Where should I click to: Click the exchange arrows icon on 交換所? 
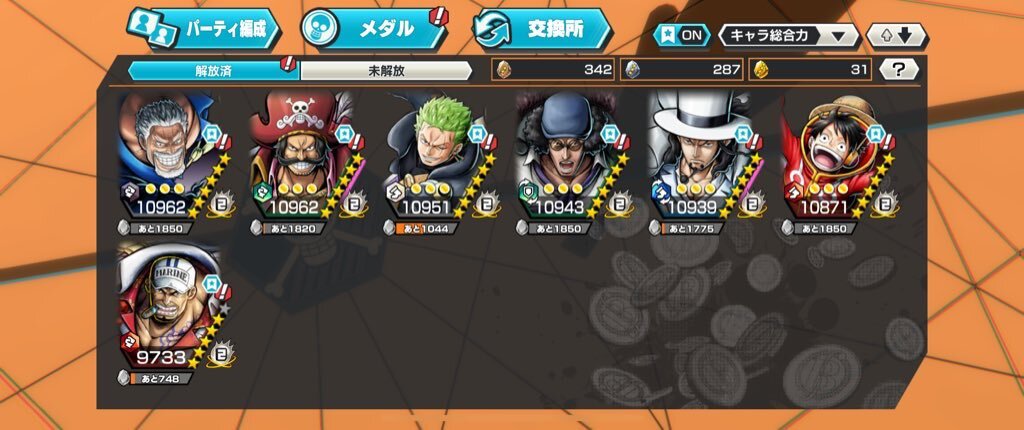tap(492, 29)
